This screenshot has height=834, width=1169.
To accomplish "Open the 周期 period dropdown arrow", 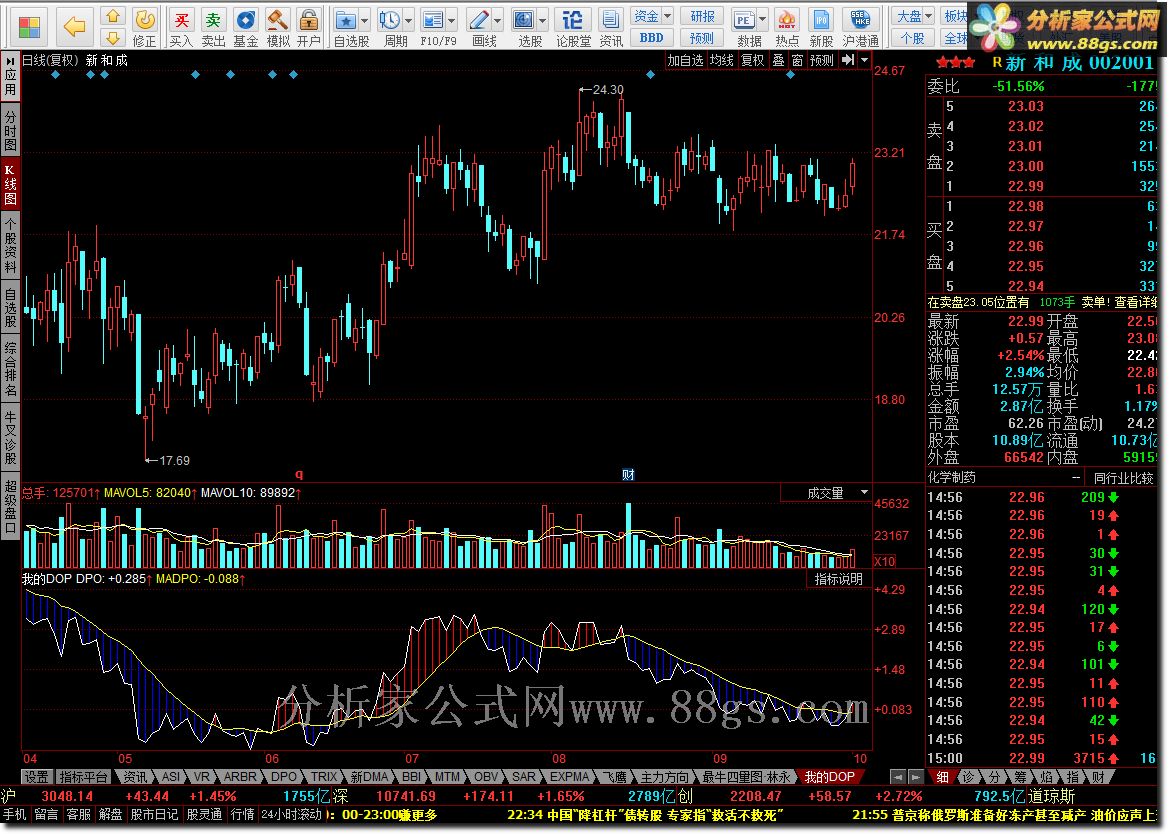I will 408,21.
